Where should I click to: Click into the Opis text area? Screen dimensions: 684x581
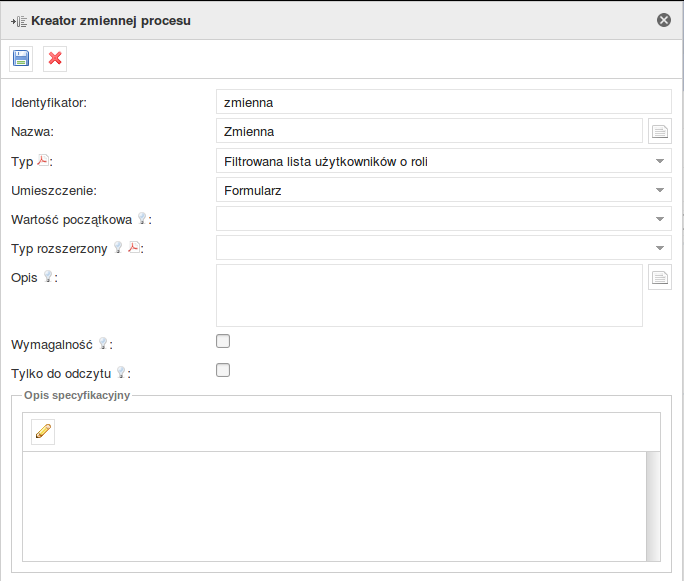429,295
